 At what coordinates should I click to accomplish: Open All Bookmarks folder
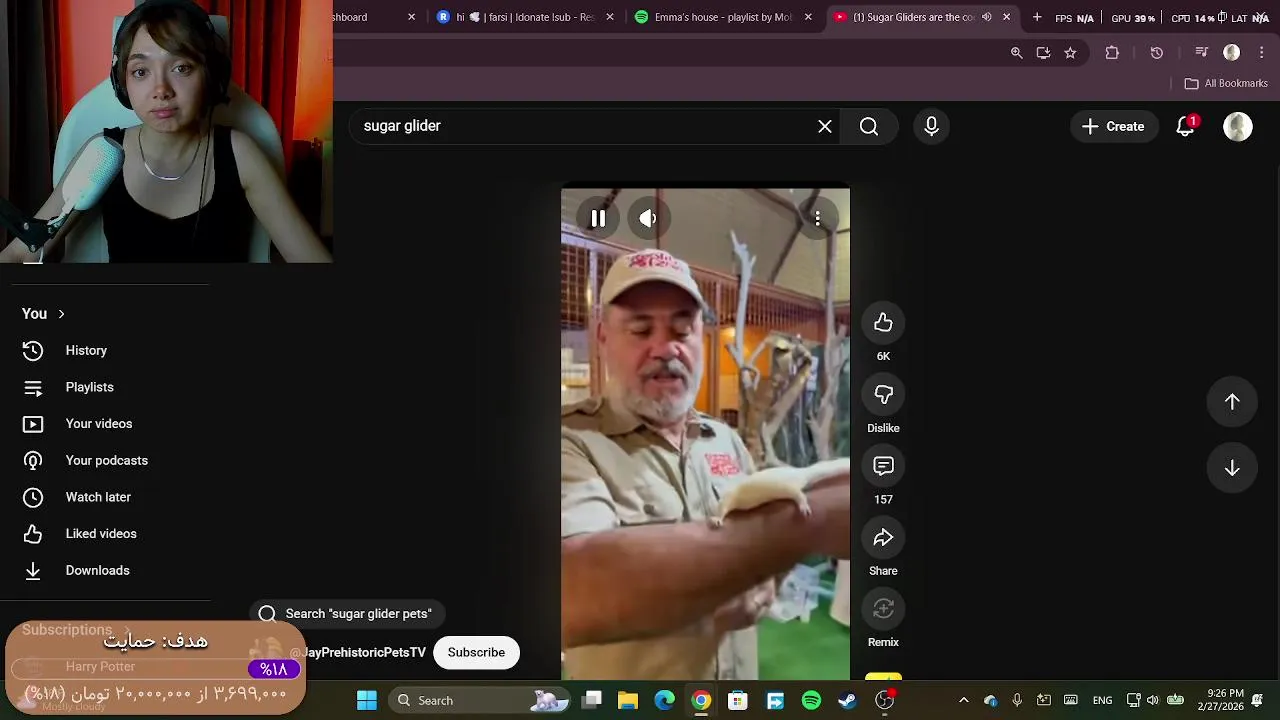[x=1226, y=84]
